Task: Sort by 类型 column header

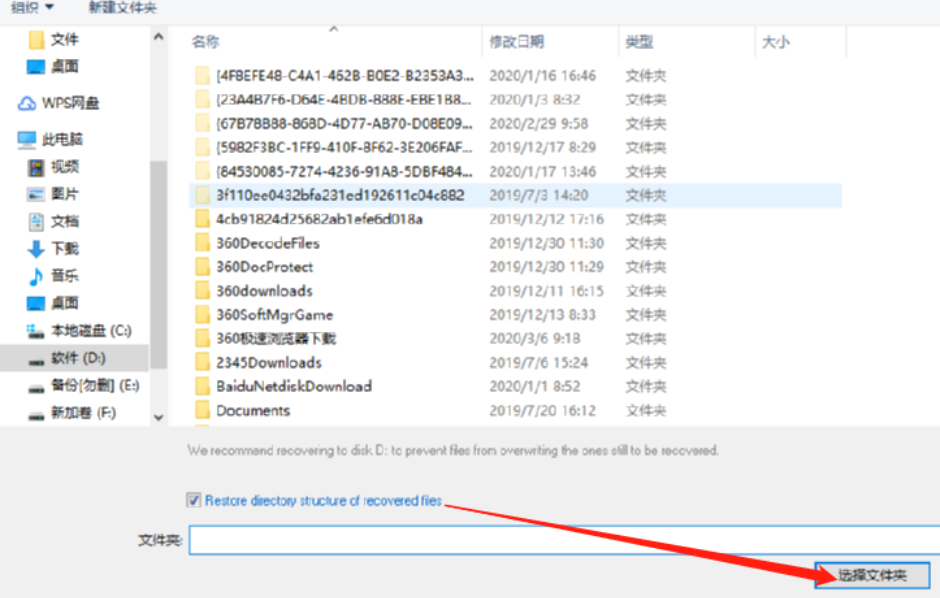Action: pyautogui.click(x=639, y=42)
